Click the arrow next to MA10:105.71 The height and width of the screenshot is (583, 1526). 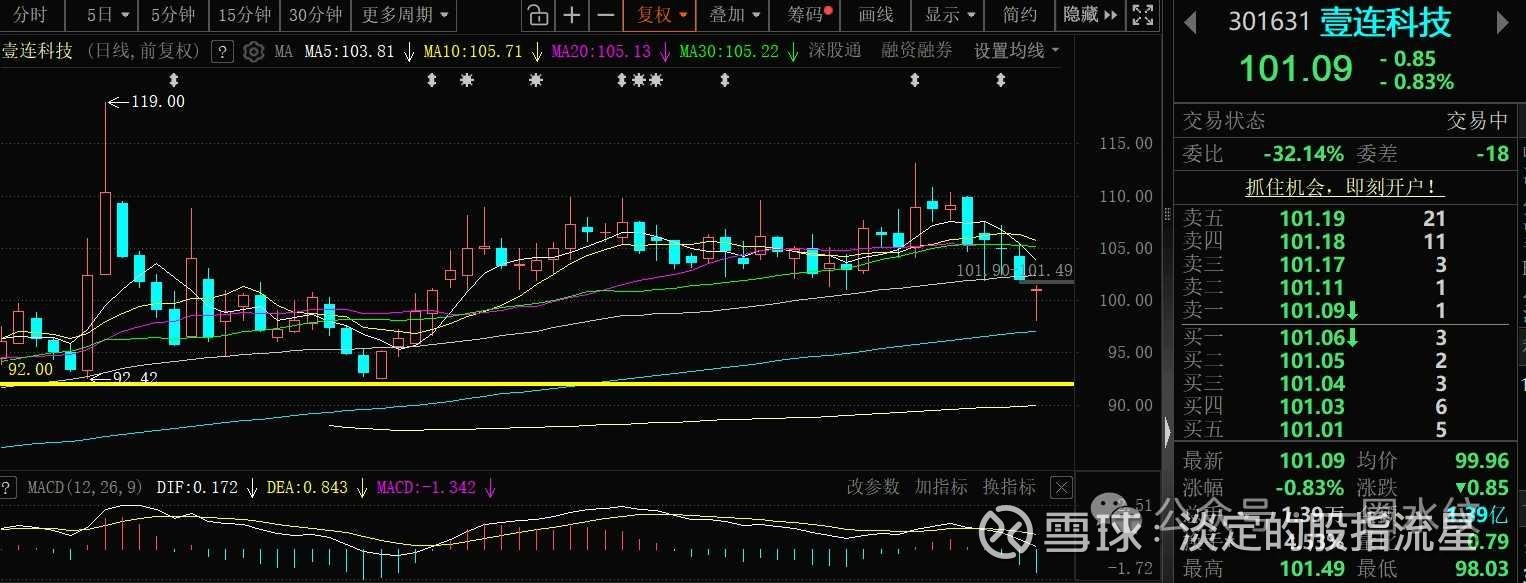click(537, 51)
